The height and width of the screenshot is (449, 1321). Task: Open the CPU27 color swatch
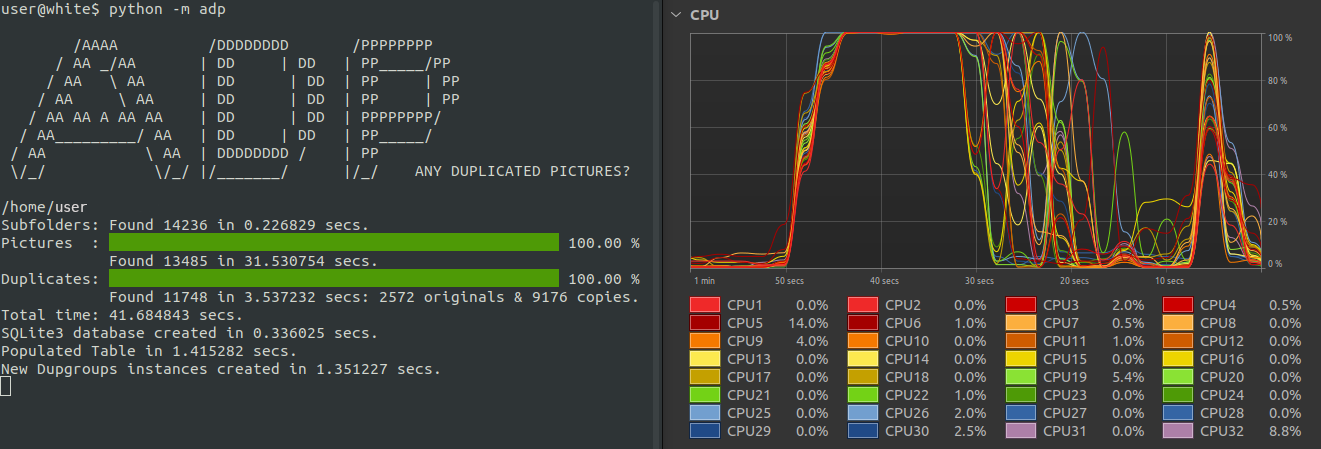1021,413
